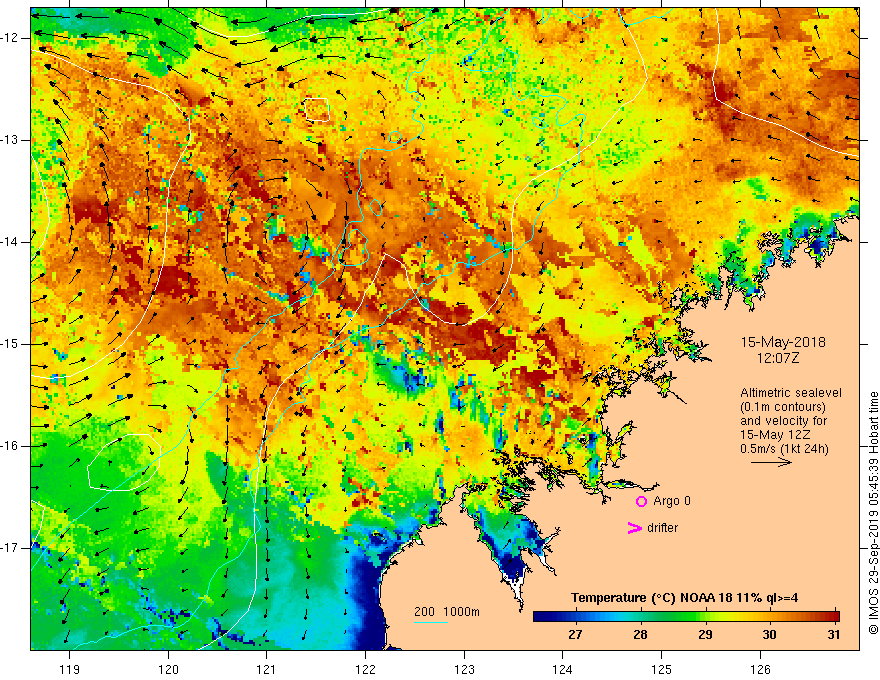Click the 28 value on temperature scale

(640, 635)
